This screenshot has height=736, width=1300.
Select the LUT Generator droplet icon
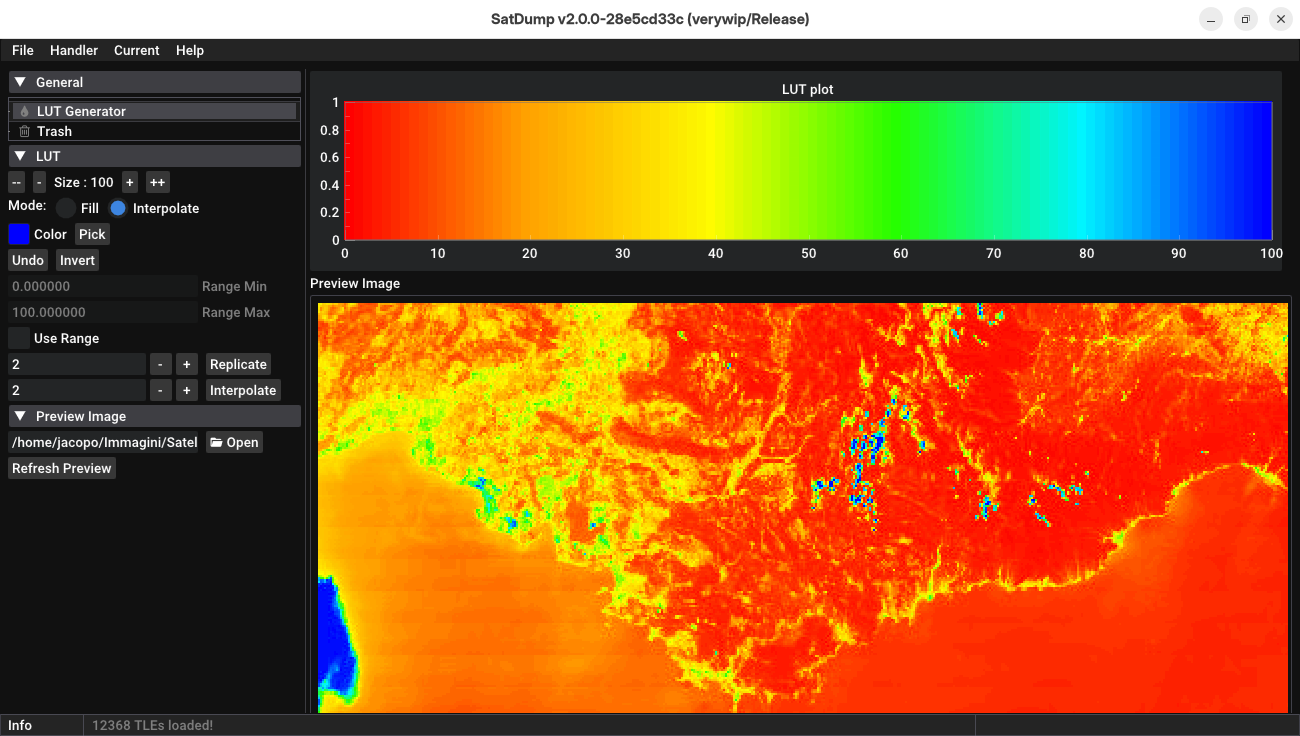[25, 111]
